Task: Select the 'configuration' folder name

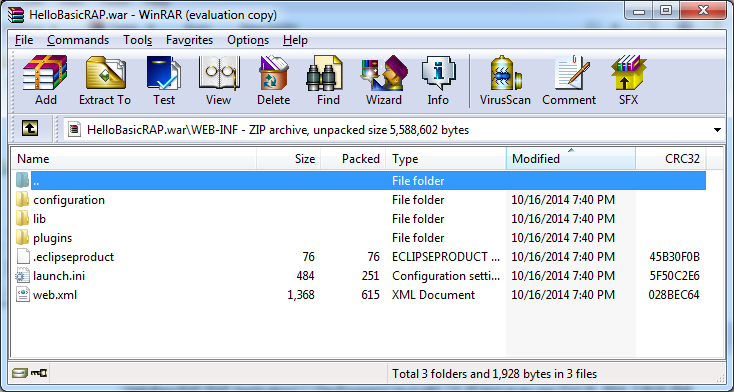Action: click(x=69, y=200)
